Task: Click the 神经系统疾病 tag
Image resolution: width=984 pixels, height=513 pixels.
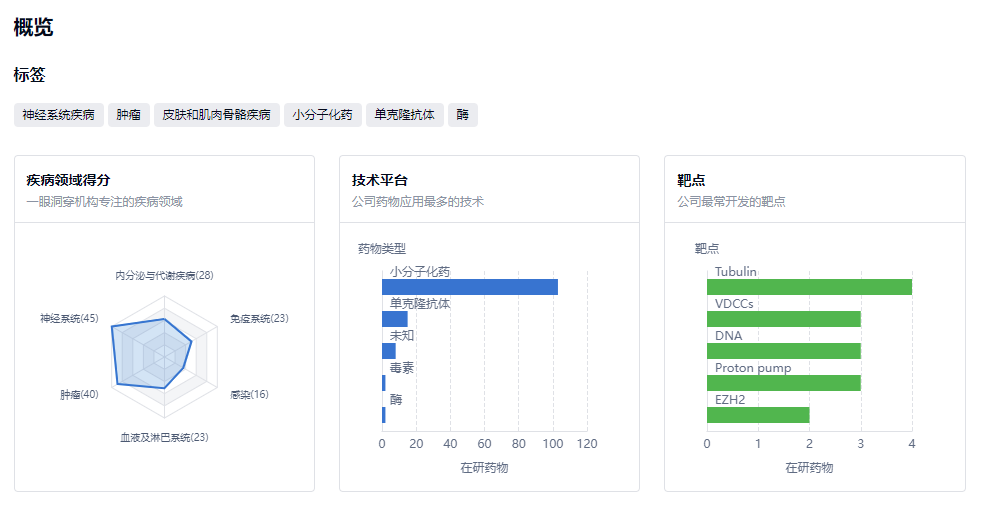Action: (x=59, y=115)
